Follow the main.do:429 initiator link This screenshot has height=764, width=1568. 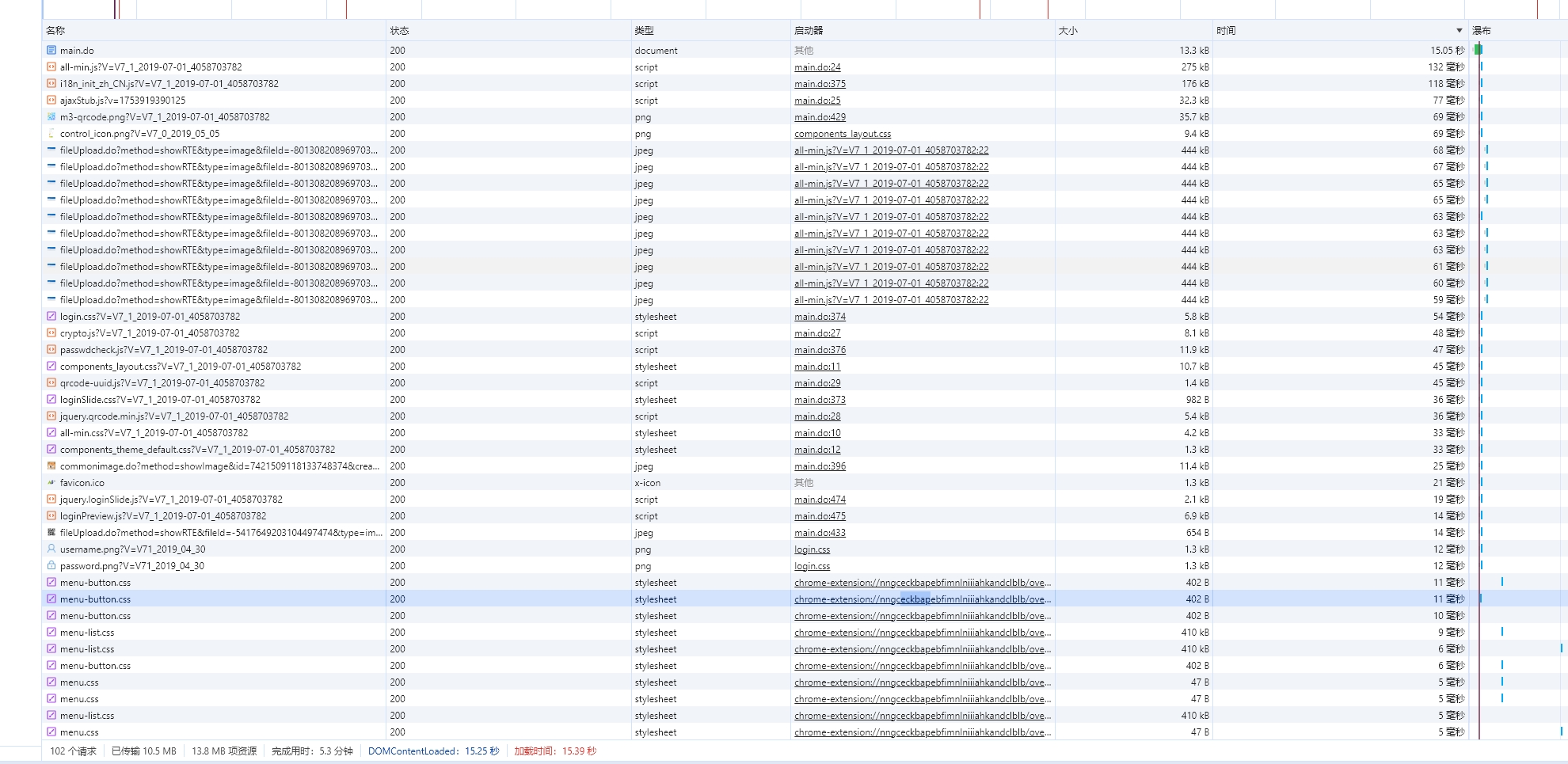tap(820, 117)
